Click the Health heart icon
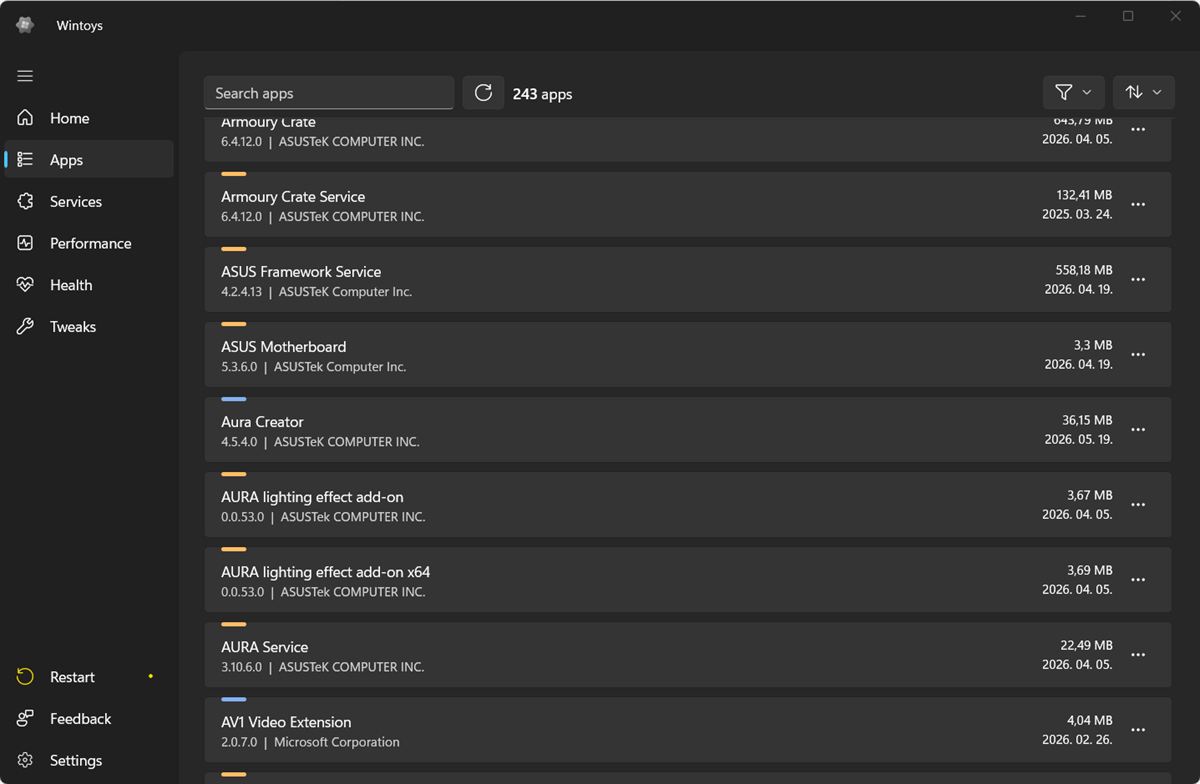 26,285
